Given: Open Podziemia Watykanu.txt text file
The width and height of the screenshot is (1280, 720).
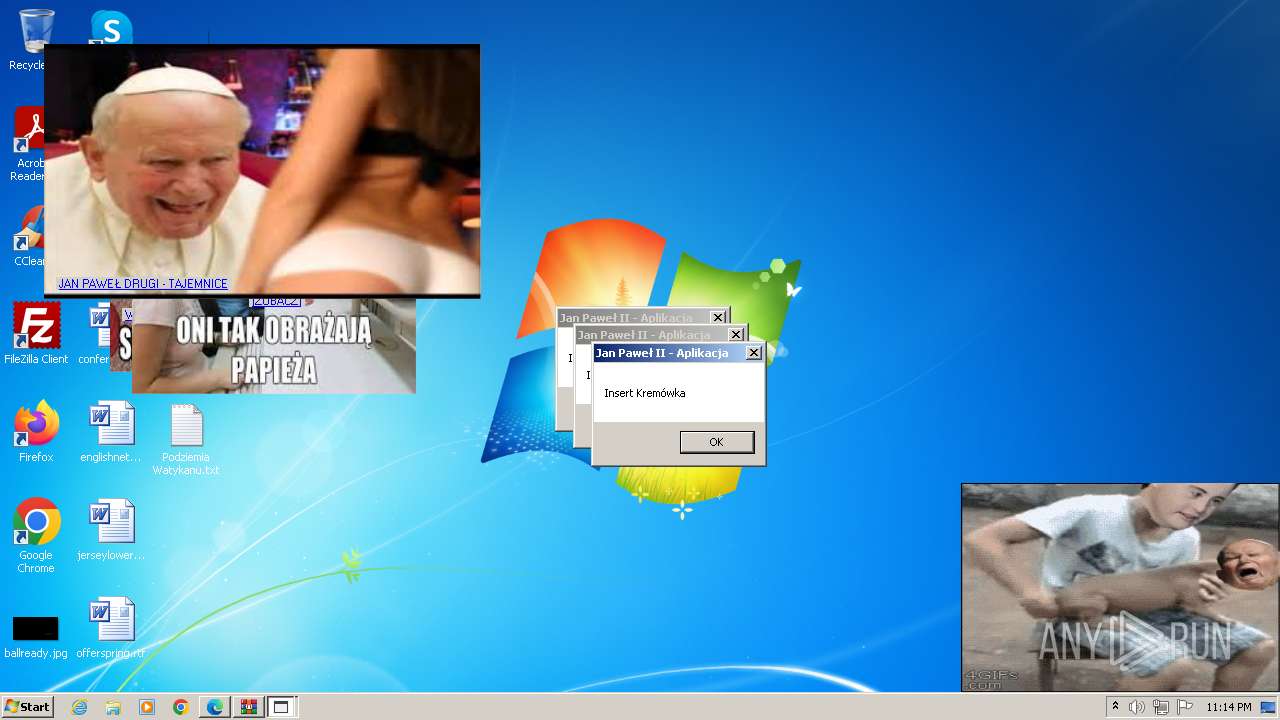Looking at the screenshot, I should pos(186,438).
